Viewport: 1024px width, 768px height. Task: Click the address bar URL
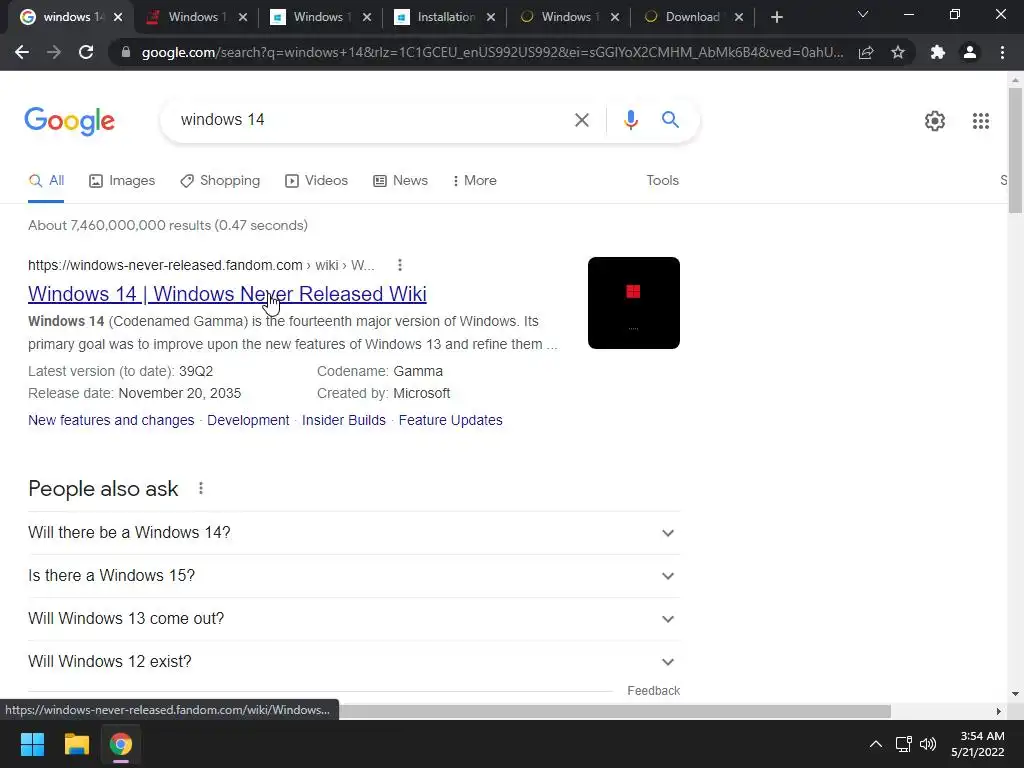(492, 52)
